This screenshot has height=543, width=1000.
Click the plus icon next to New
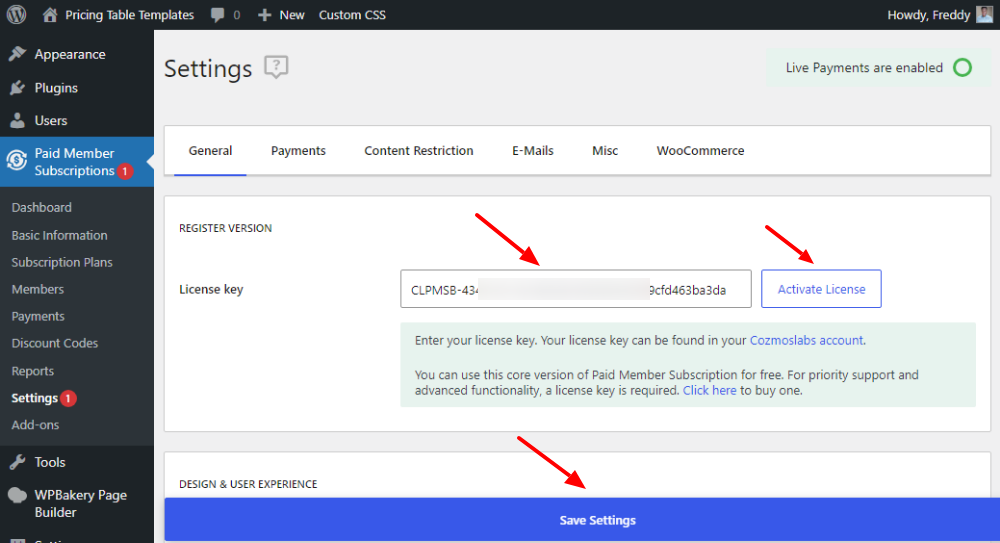265,15
